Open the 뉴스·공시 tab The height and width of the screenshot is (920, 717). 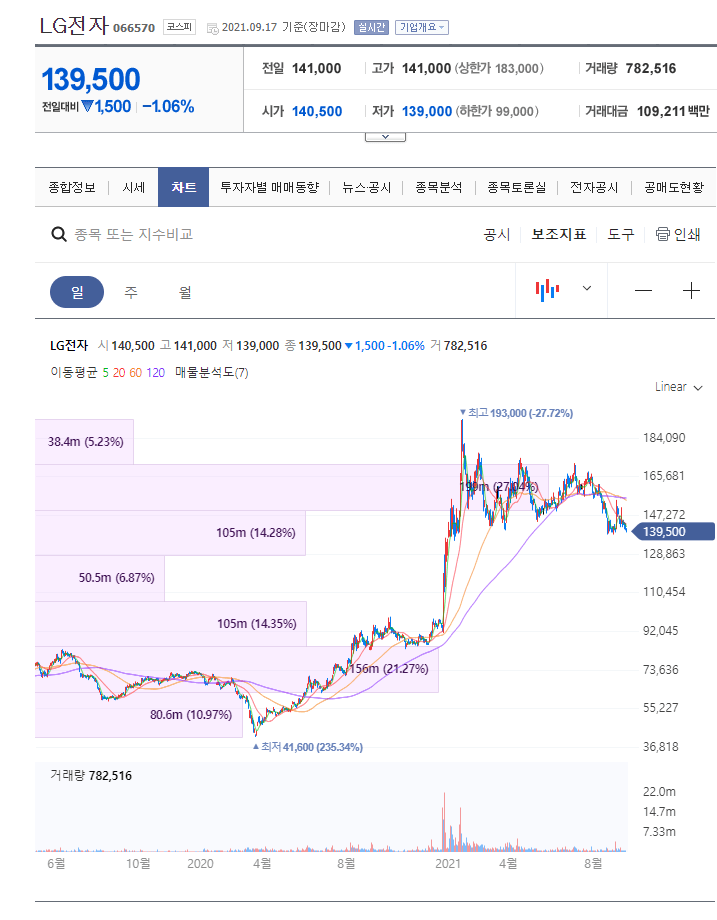click(367, 187)
